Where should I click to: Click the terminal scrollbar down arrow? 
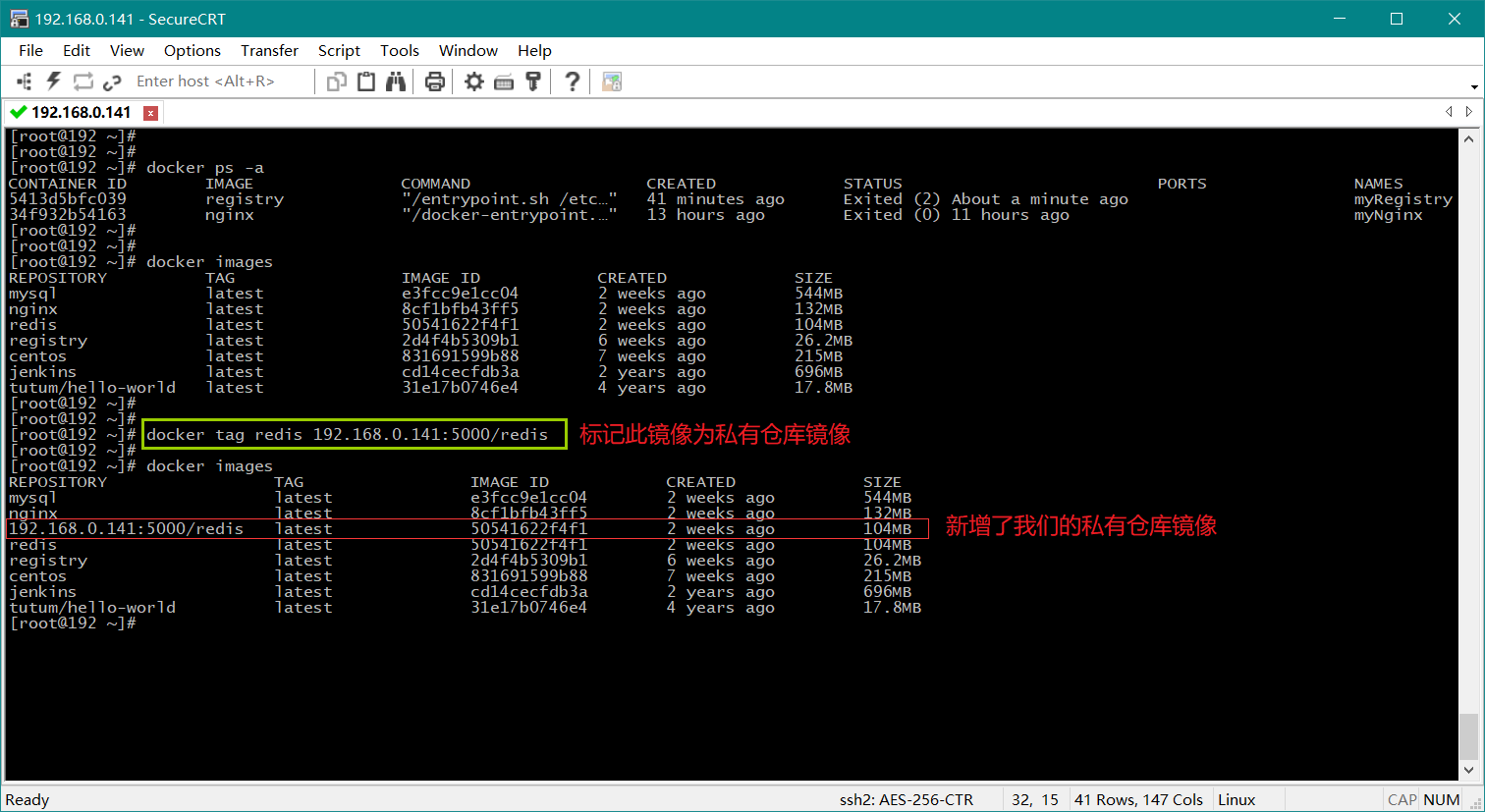click(x=1468, y=770)
